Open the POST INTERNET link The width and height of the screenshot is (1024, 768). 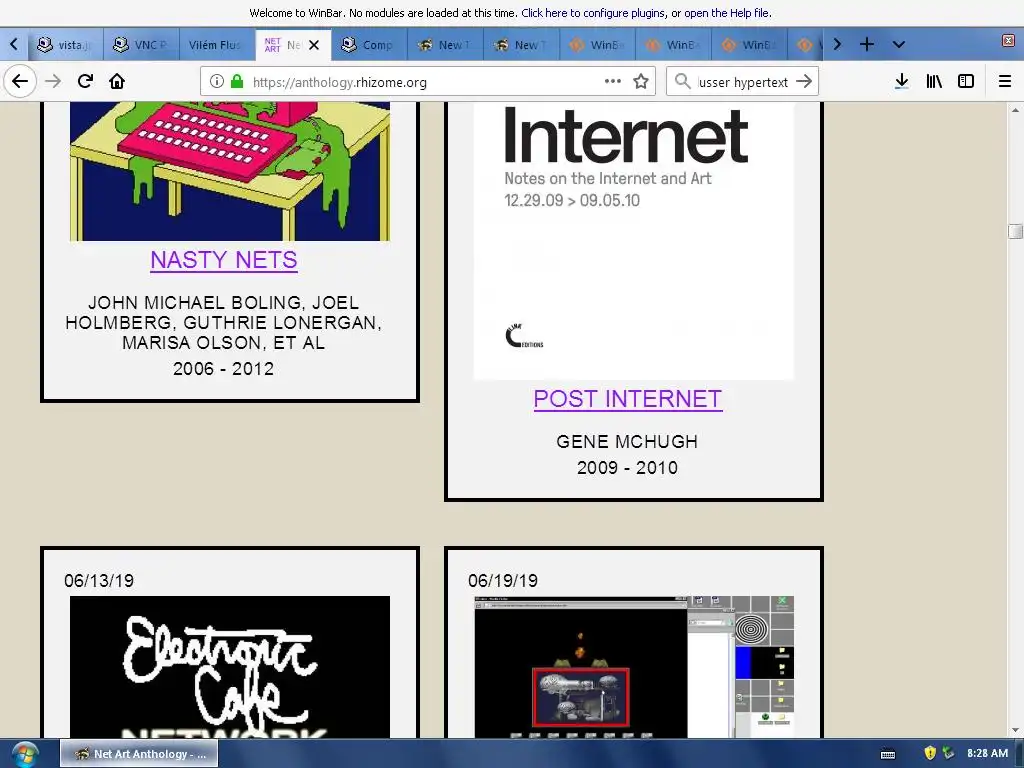pyautogui.click(x=628, y=399)
